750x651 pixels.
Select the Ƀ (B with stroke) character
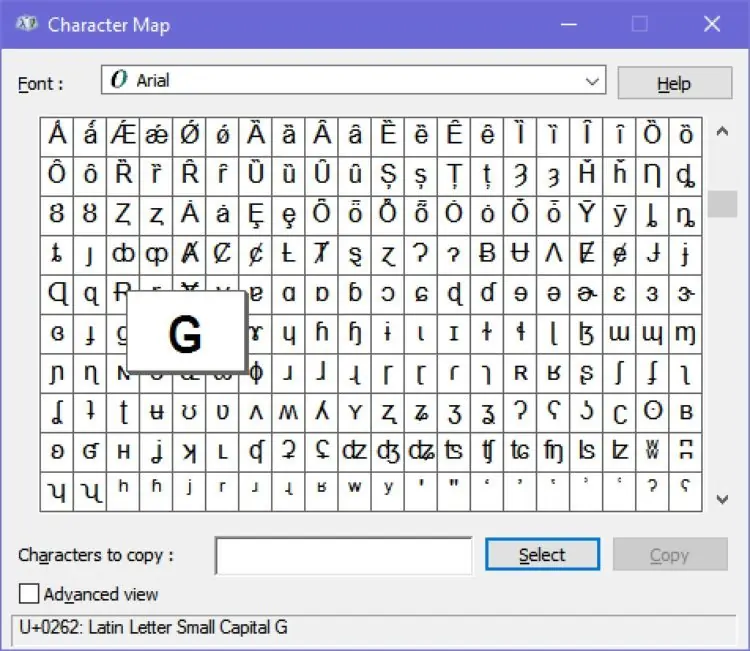click(487, 255)
